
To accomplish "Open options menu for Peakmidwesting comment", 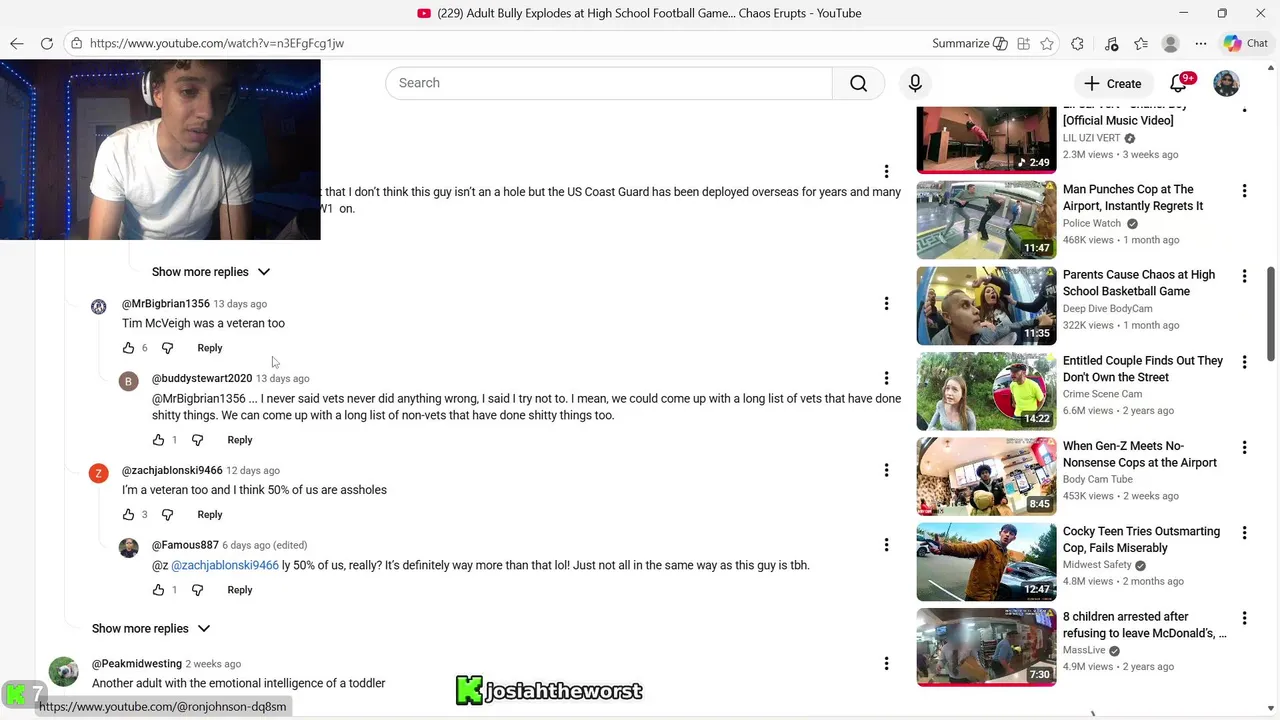I will click(x=886, y=663).
